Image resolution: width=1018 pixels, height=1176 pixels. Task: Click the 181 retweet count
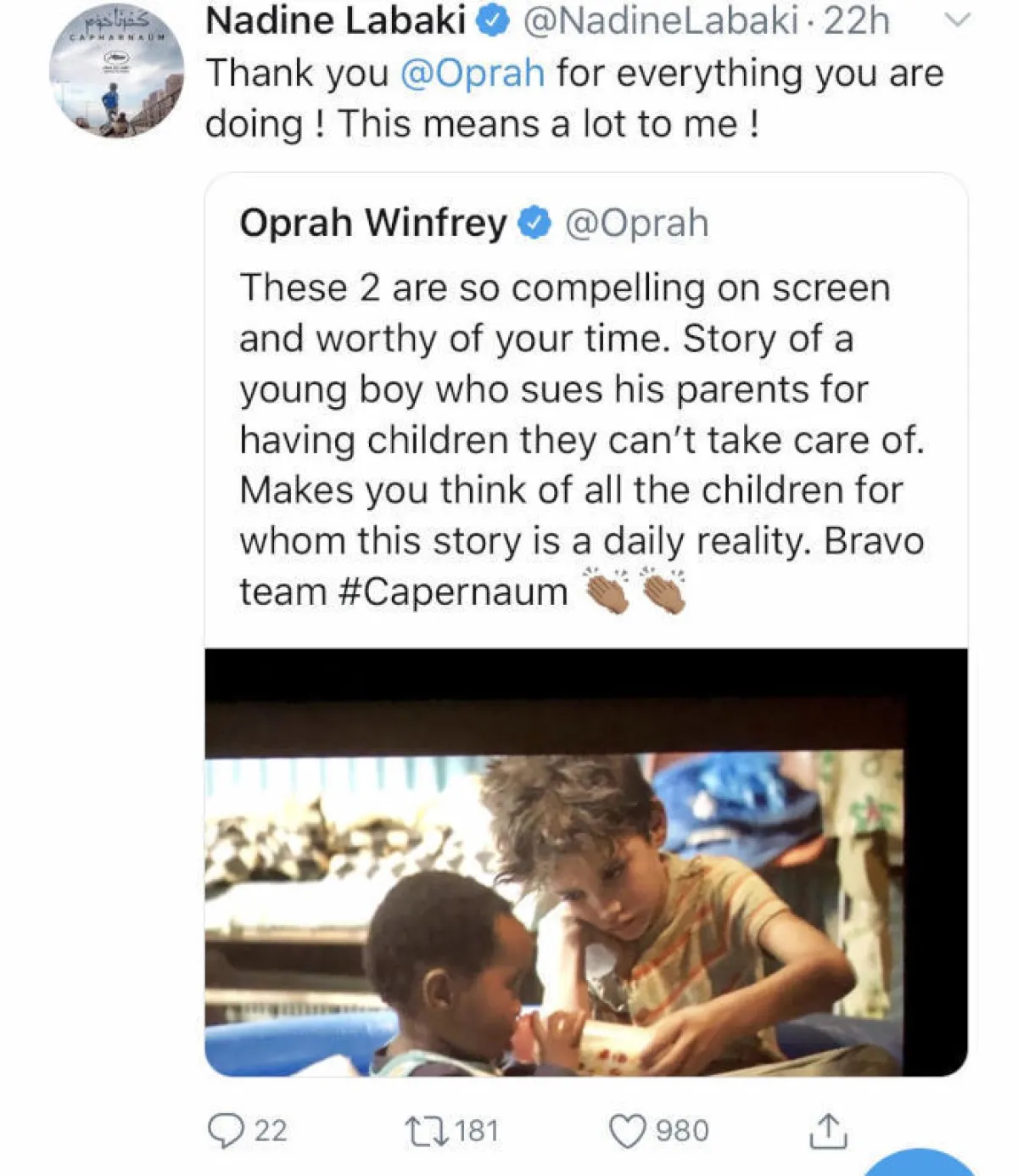[x=477, y=1131]
